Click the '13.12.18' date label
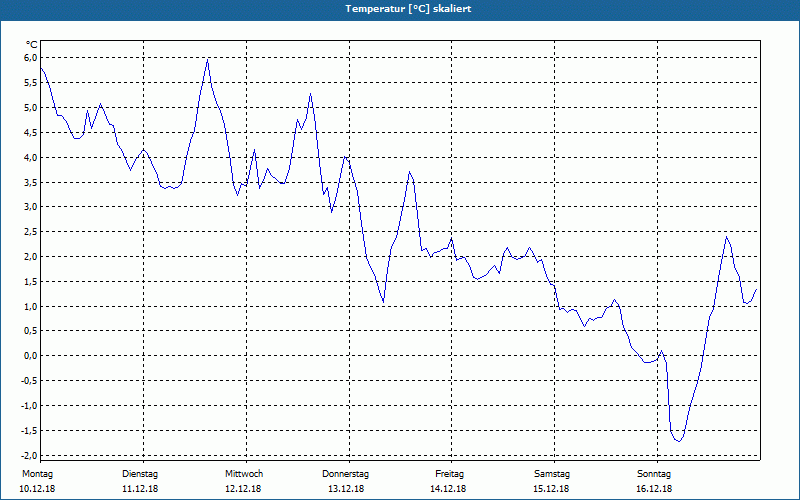The image size is (800, 500). 346,489
